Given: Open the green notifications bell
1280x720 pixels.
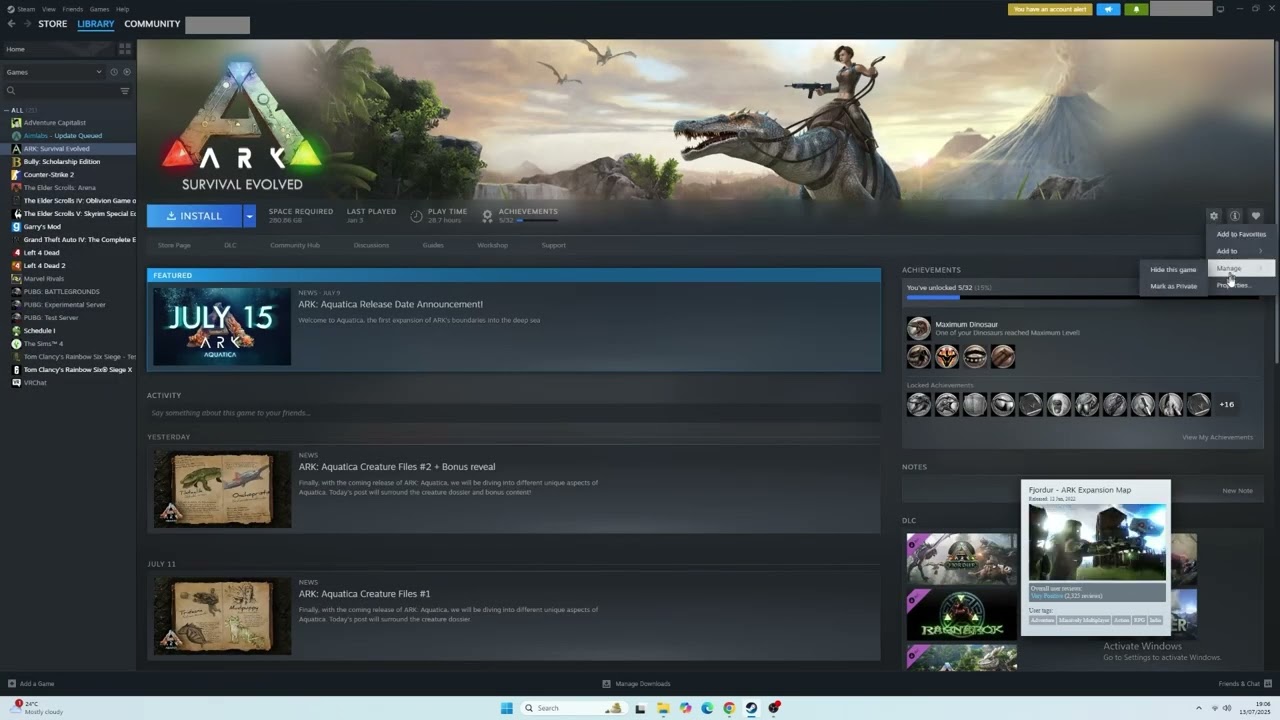Looking at the screenshot, I should coord(1136,9).
